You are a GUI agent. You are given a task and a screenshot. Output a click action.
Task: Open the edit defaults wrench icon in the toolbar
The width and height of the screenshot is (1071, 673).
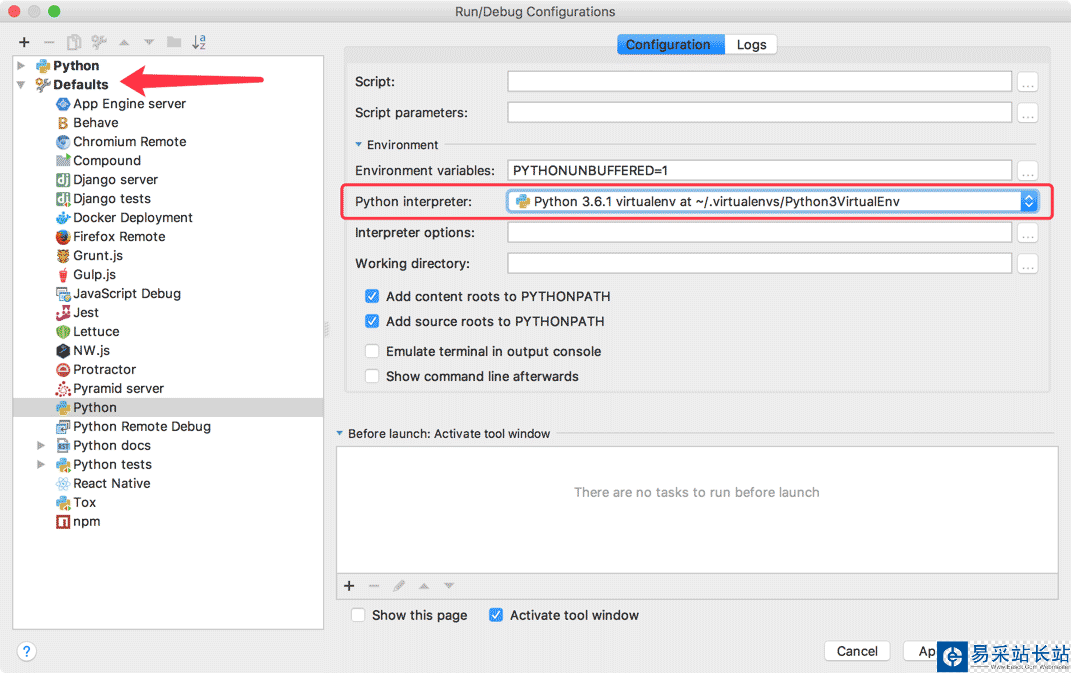point(99,42)
